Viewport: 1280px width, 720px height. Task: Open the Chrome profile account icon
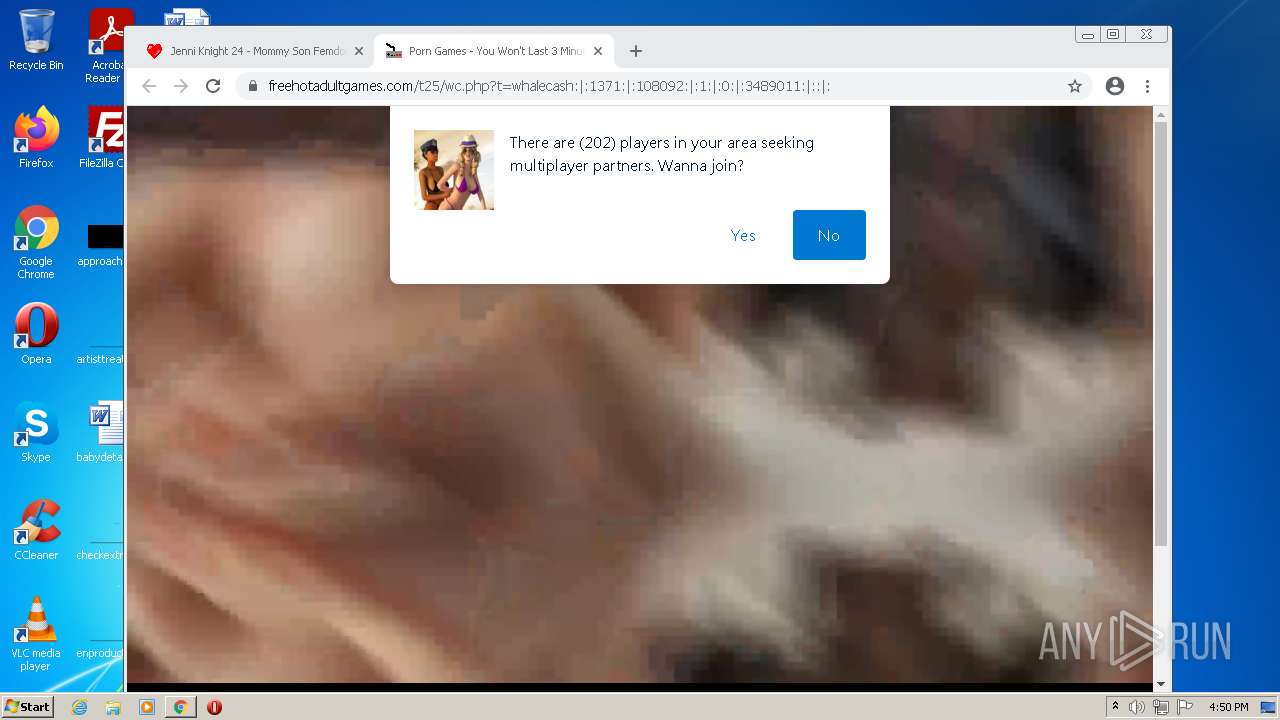[x=1115, y=86]
